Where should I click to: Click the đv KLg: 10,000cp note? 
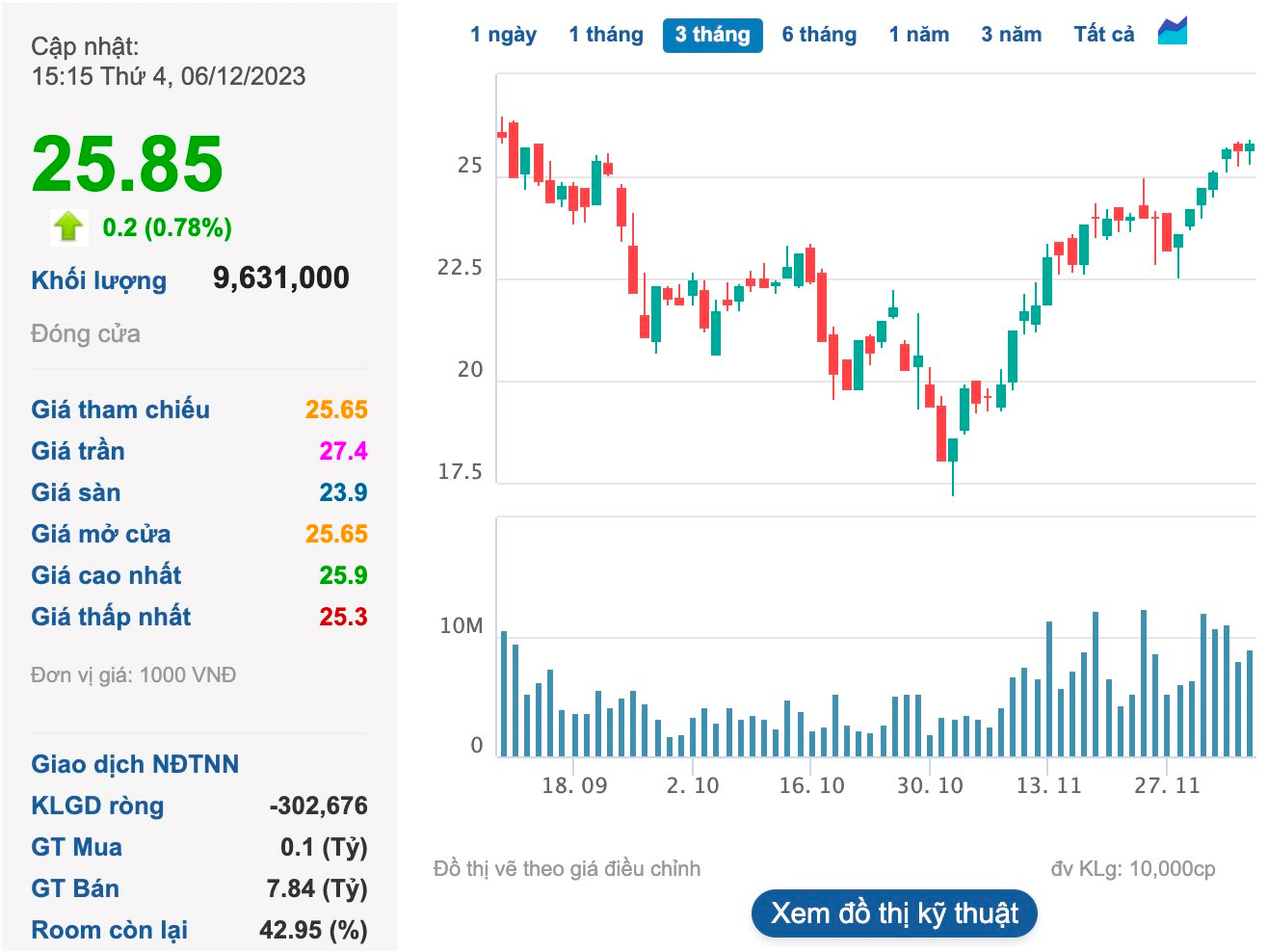[1133, 868]
